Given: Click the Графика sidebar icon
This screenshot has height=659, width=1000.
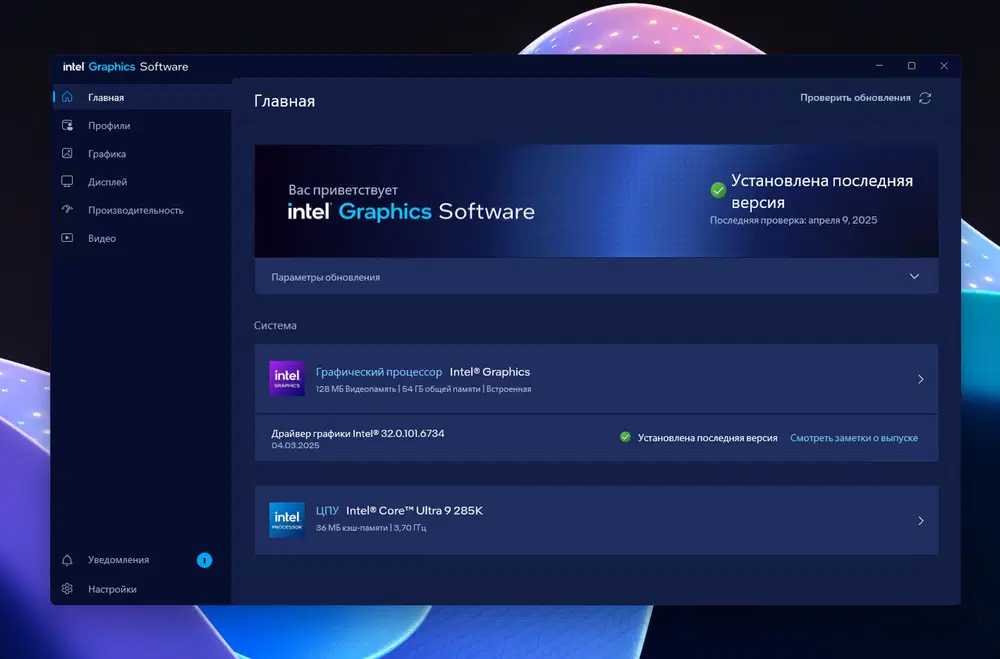Looking at the screenshot, I should pyautogui.click(x=67, y=153).
